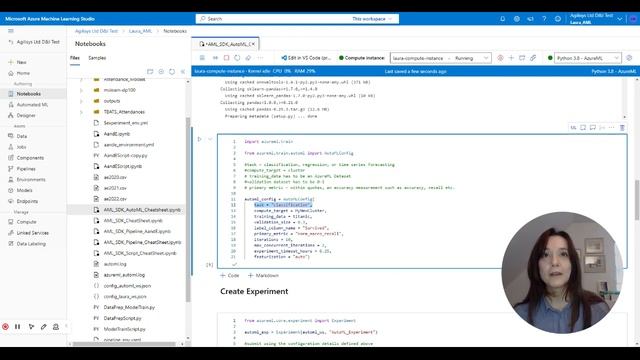Expand the TBATS_Attendances folder
Screen dimensions: 640x360
pyautogui.click(x=81, y=112)
